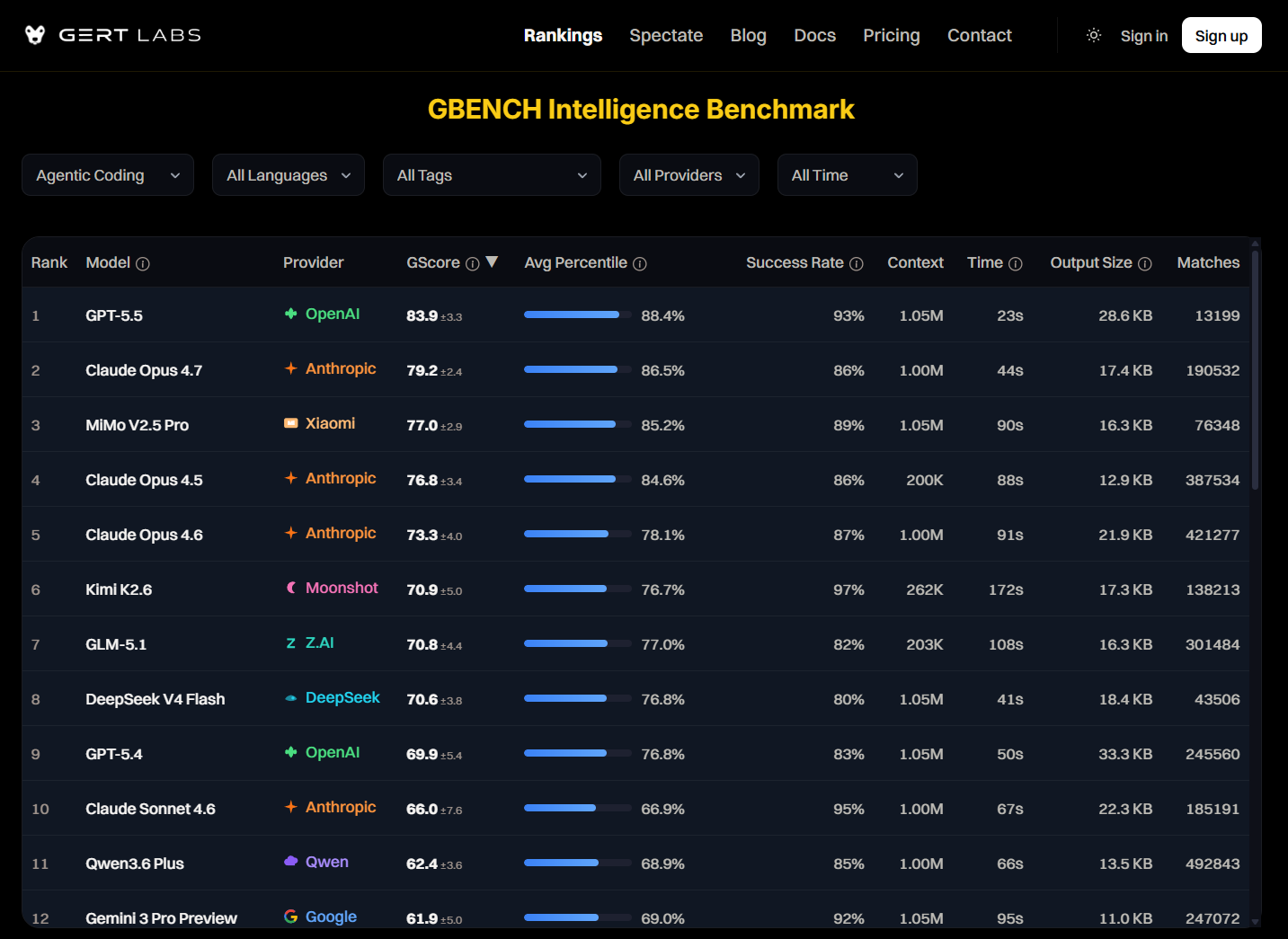Viewport: 1288px width, 939px height.
Task: Click the GScore column info icon
Action: (x=473, y=263)
